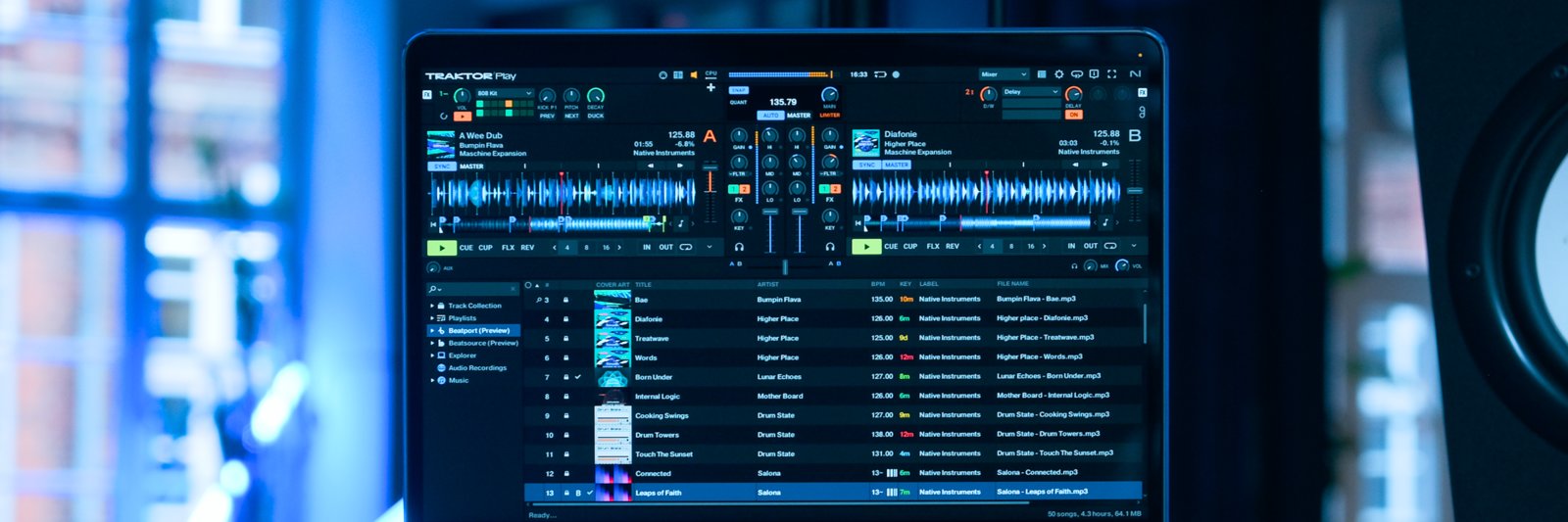This screenshot has height=522, width=1568.
Task: Expand Deck A advanced panel chevron
Action: (710, 247)
